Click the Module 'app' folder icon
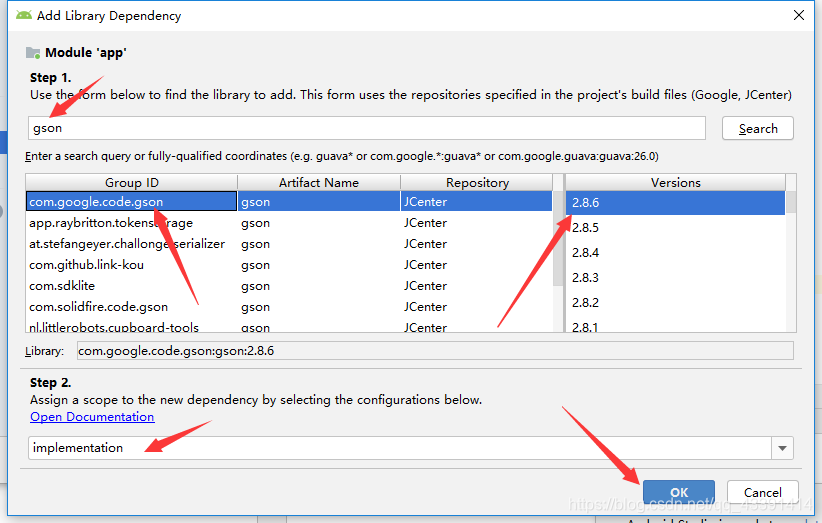This screenshot has height=523, width=822. point(33,53)
